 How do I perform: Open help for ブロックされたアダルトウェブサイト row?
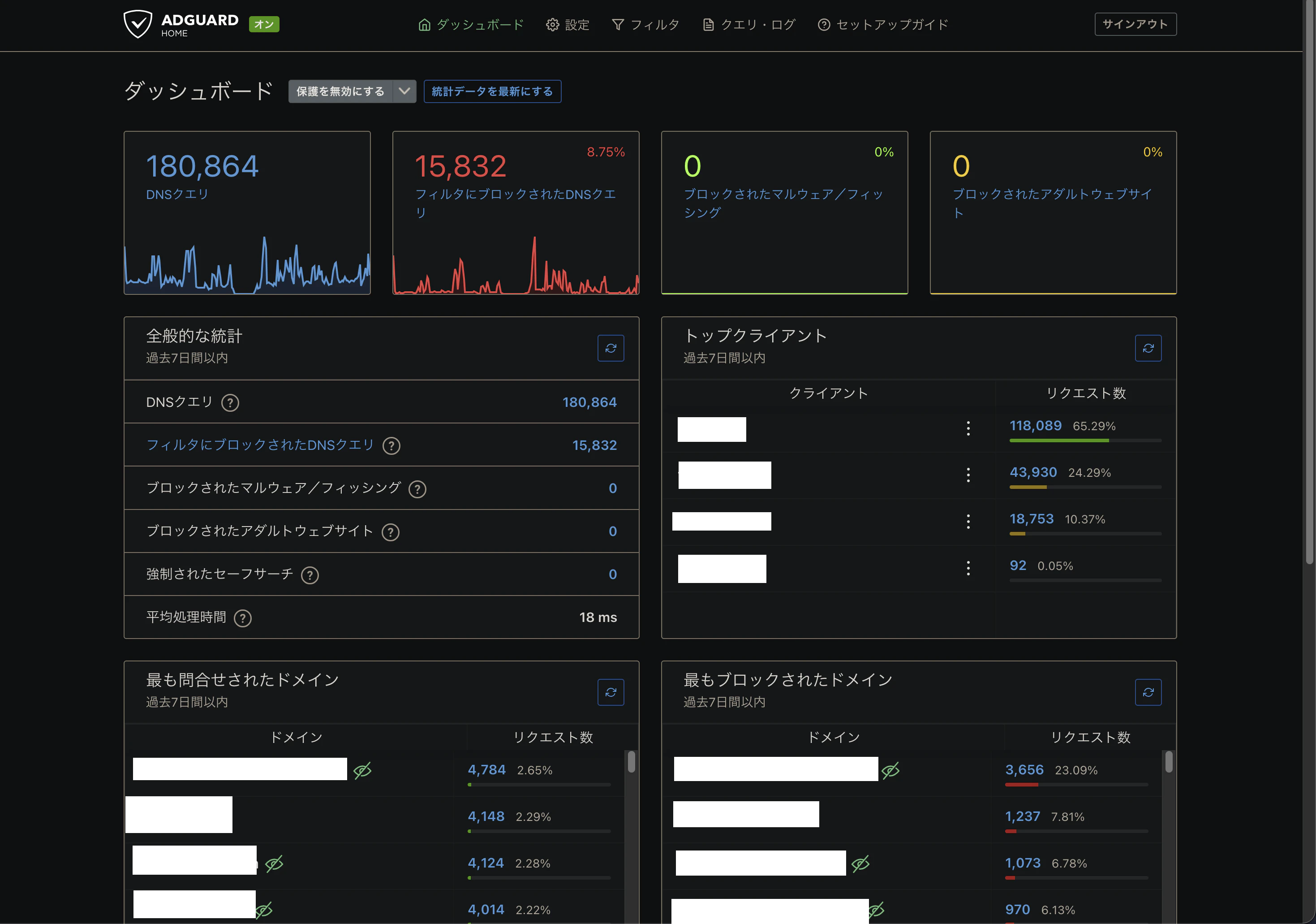click(x=391, y=532)
